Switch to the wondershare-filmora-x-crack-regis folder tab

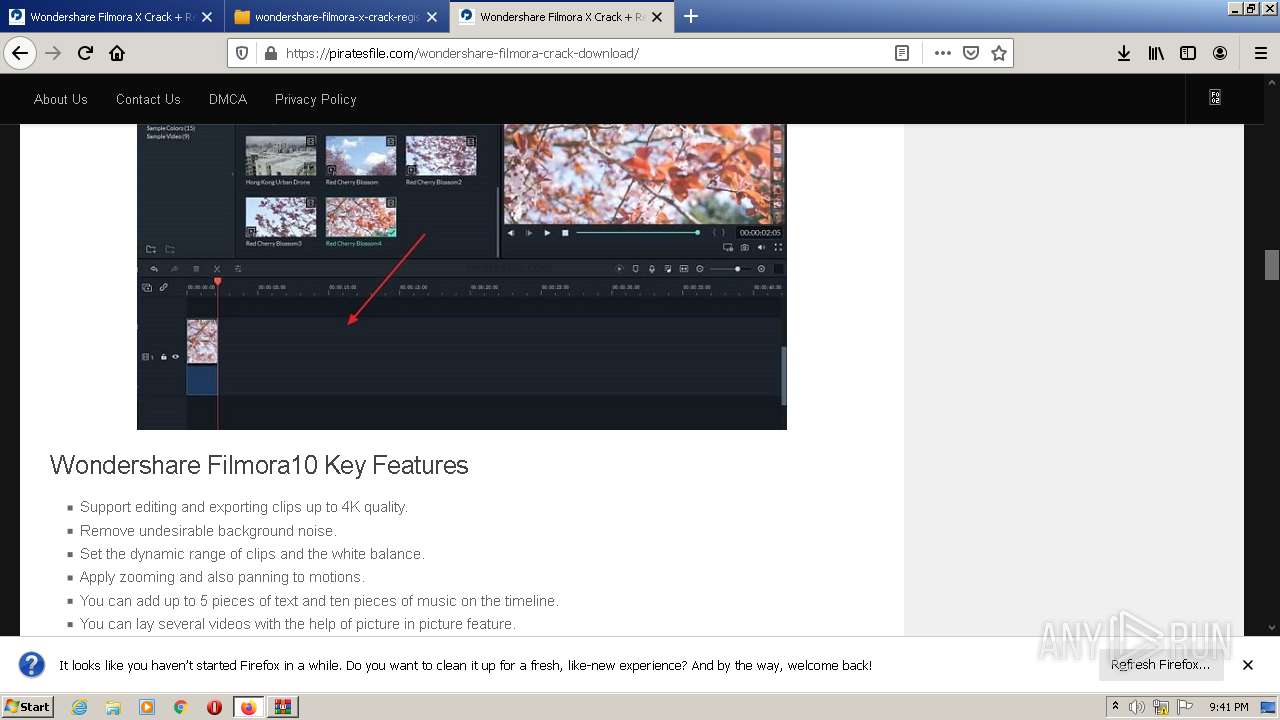[x=327, y=17]
